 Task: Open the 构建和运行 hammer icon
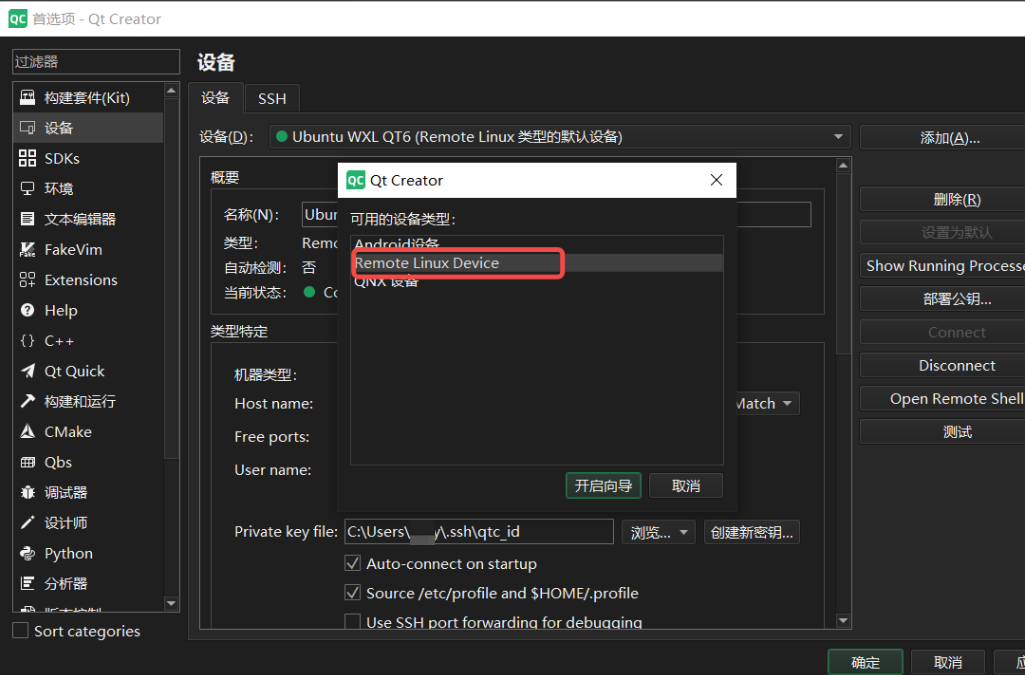(x=27, y=401)
